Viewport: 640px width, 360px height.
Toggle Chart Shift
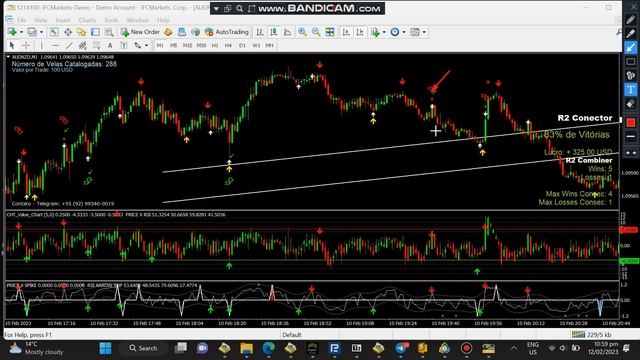pos(360,32)
